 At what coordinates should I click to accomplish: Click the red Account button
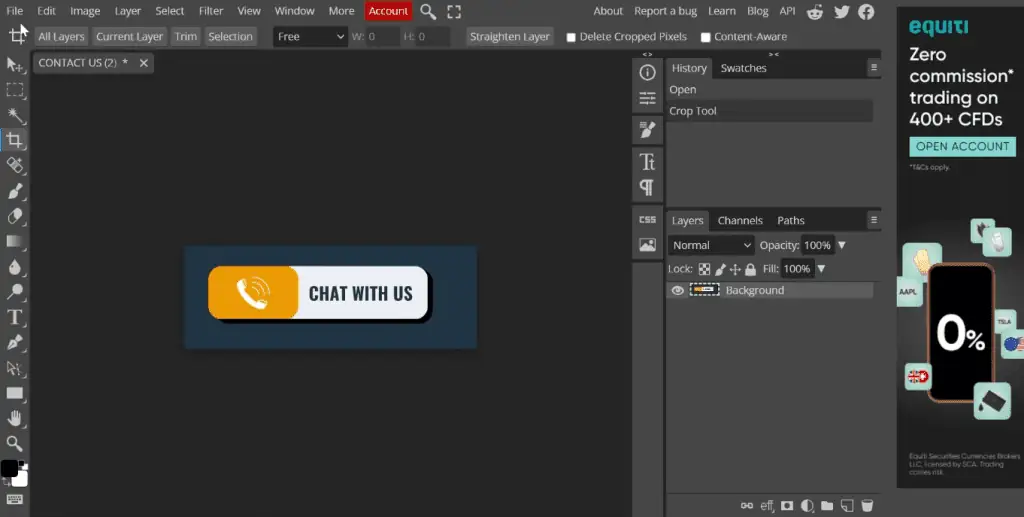tap(388, 11)
